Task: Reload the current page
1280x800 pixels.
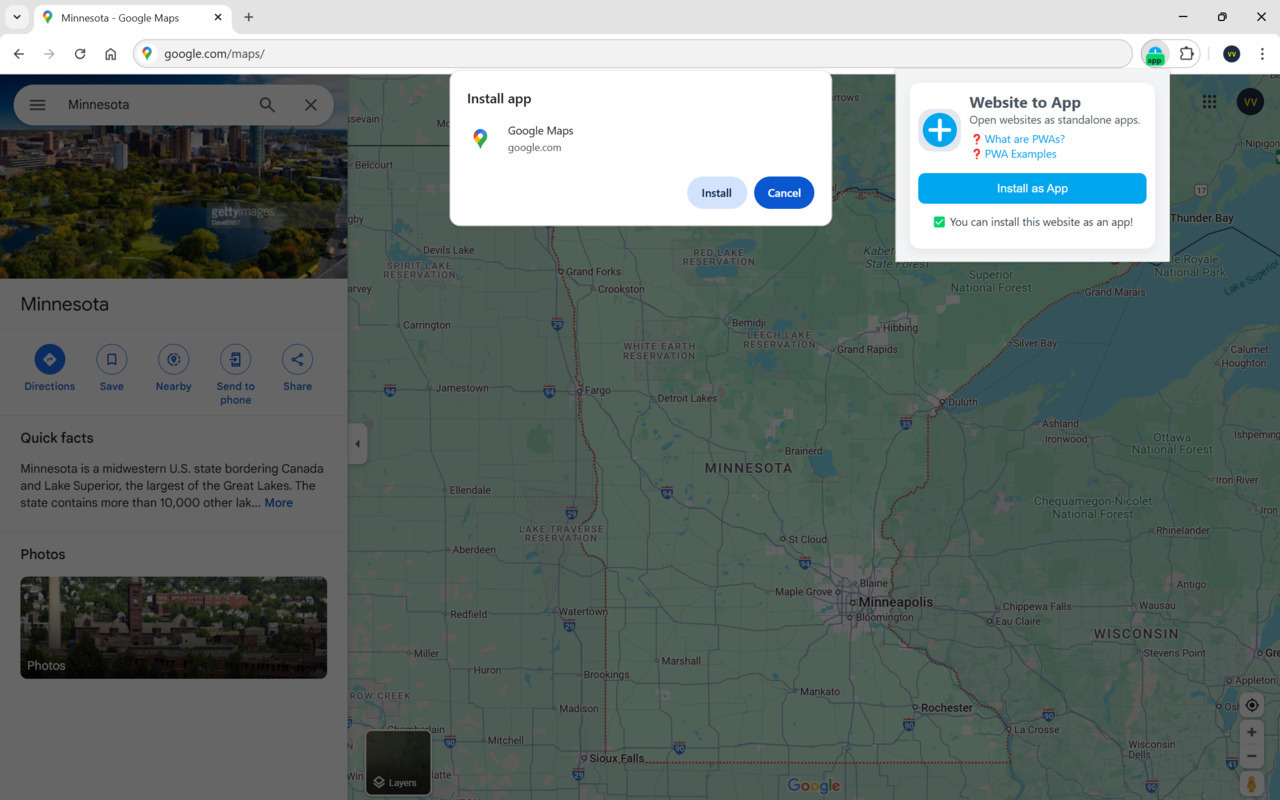Action: 80,54
